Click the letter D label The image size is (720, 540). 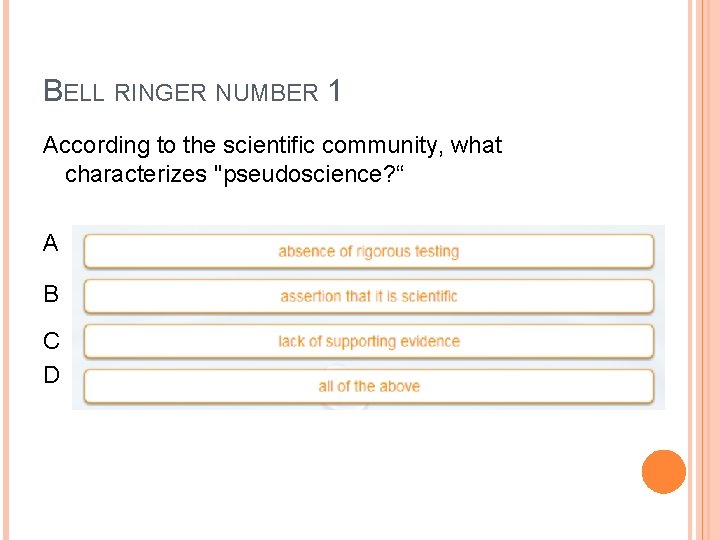click(x=51, y=375)
